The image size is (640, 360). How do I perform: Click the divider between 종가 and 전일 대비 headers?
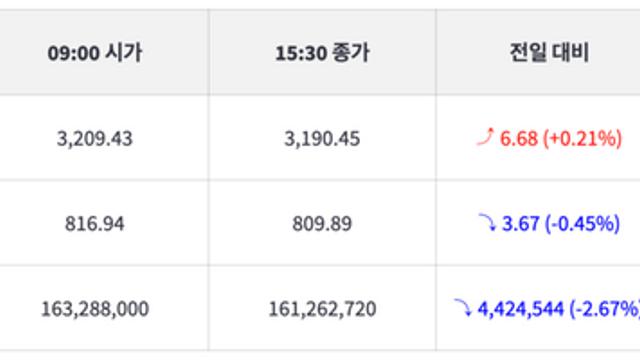(436, 52)
